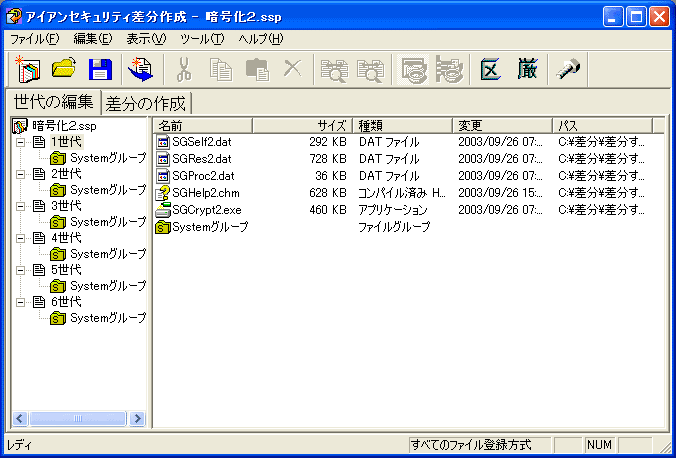Click the Save floppy disk icon
This screenshot has height=458, width=676.
(x=100, y=69)
